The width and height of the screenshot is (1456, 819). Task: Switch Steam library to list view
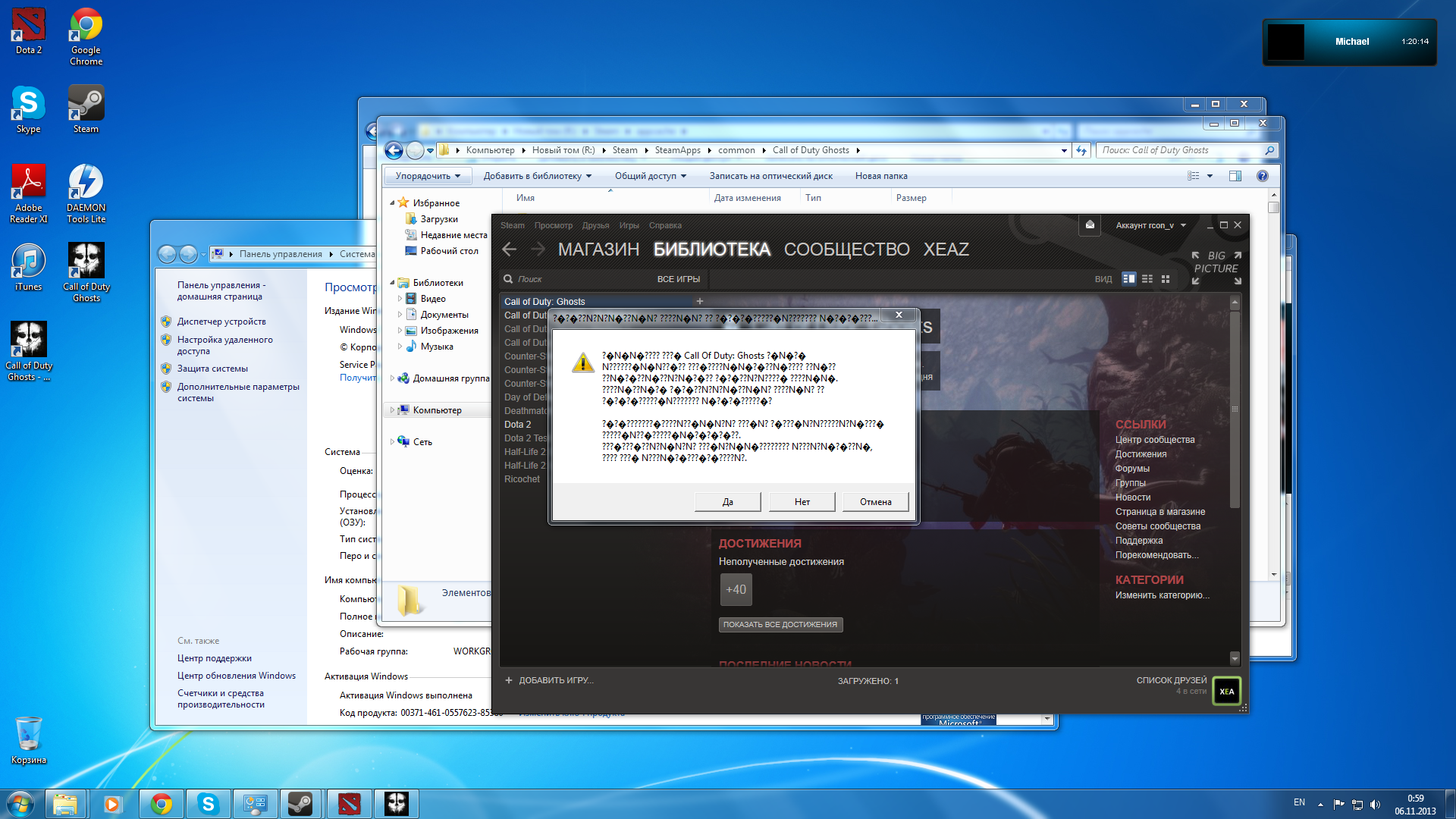[x=1147, y=279]
